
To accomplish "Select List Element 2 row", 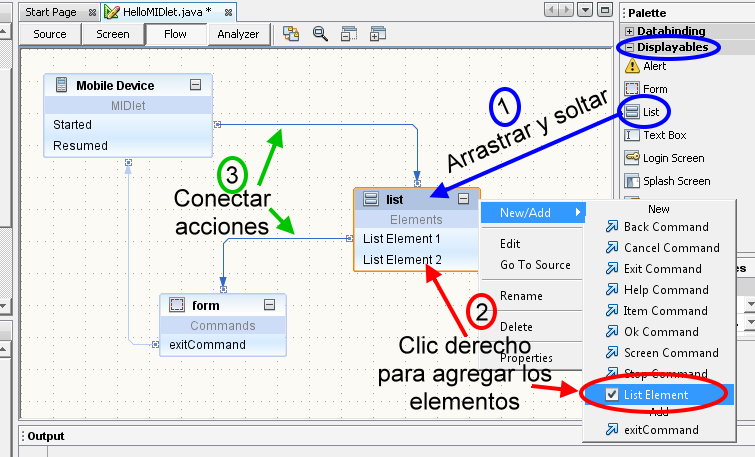I will (x=416, y=260).
